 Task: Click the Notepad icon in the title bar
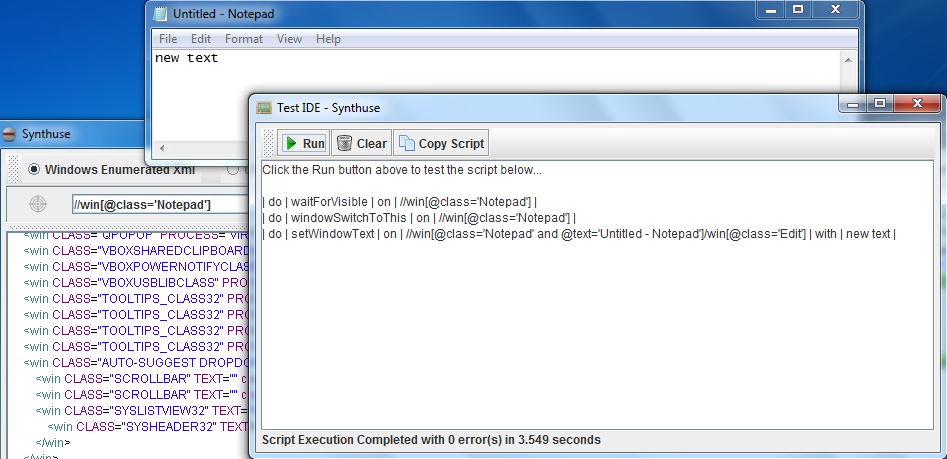[x=161, y=14]
